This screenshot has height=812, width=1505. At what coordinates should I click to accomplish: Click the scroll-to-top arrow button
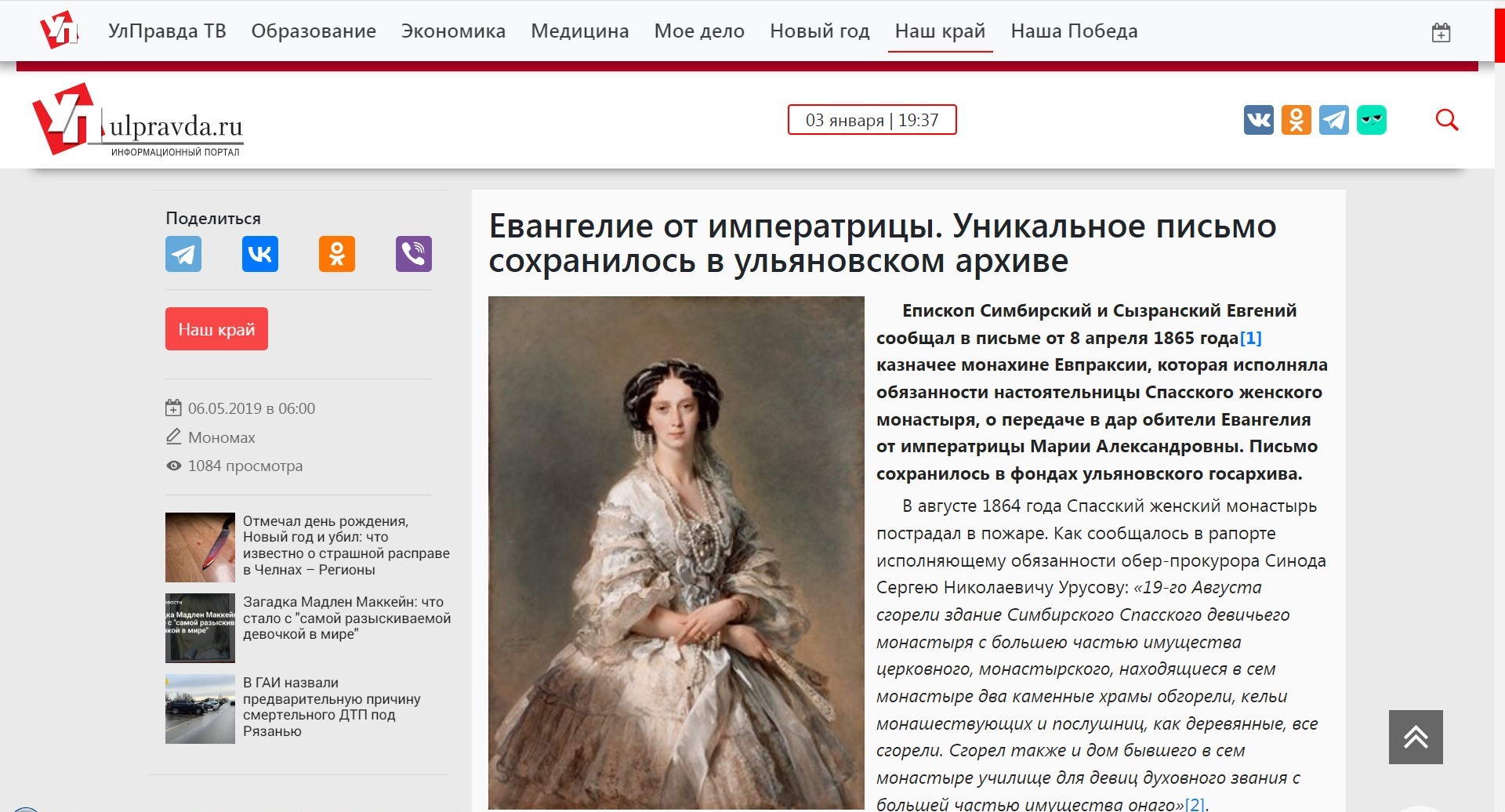coord(1416,737)
